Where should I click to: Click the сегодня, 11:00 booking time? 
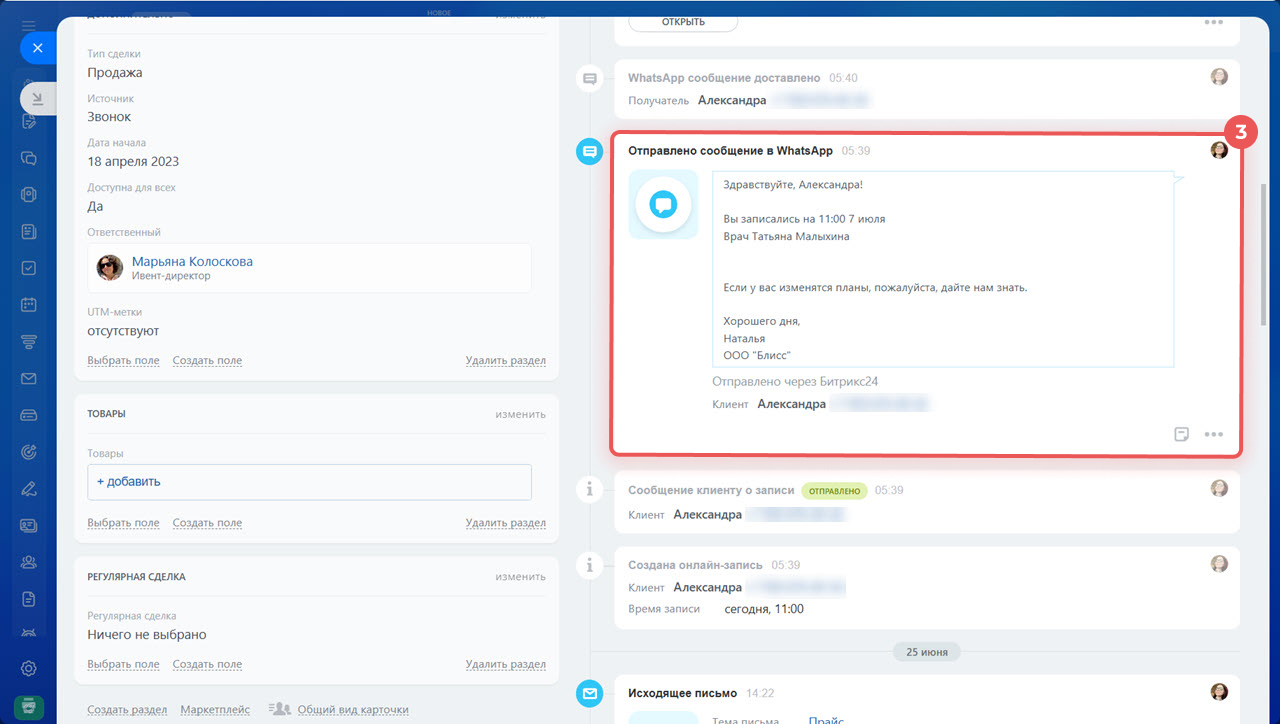click(x=764, y=609)
